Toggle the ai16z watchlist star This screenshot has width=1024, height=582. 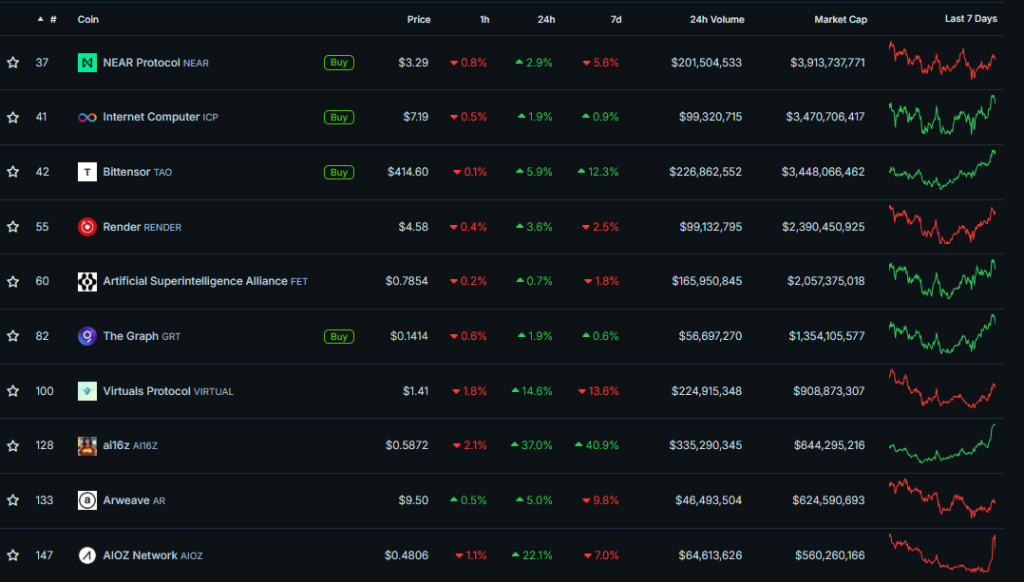(13, 445)
